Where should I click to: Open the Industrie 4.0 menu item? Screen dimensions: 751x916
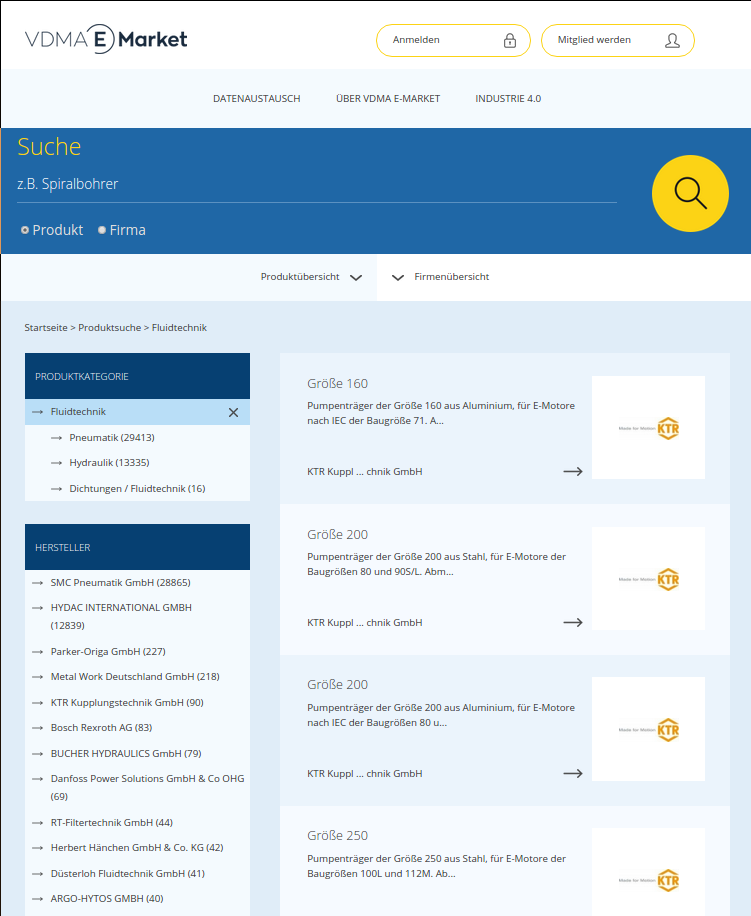coord(508,99)
